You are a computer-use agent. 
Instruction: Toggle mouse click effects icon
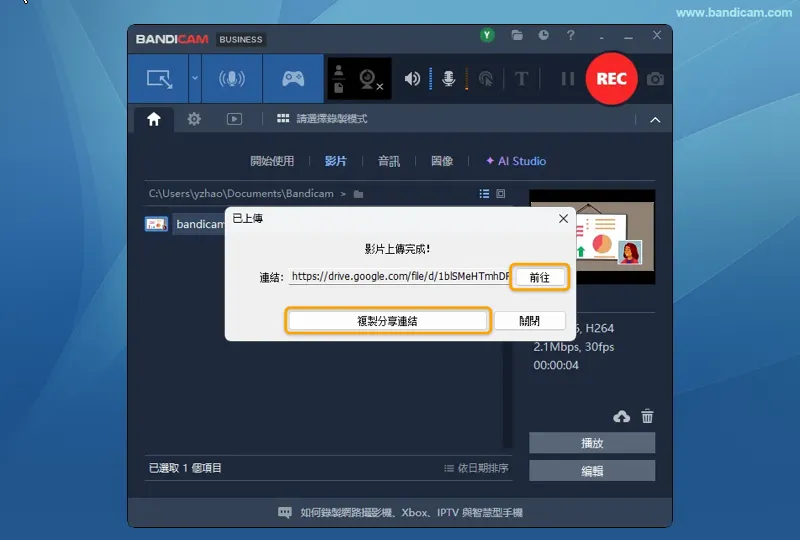point(486,79)
